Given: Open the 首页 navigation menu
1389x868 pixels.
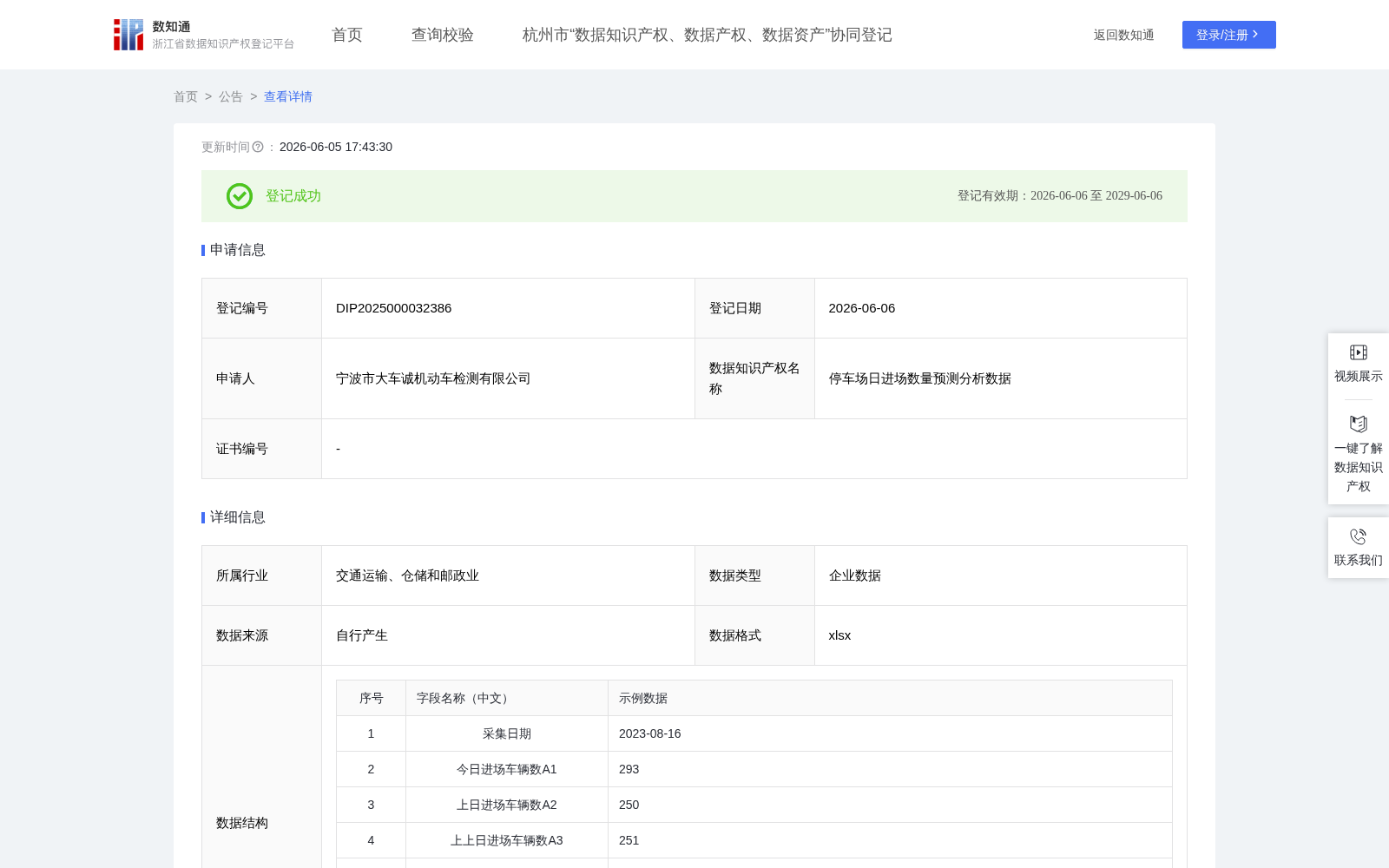Looking at the screenshot, I should coord(347,35).
